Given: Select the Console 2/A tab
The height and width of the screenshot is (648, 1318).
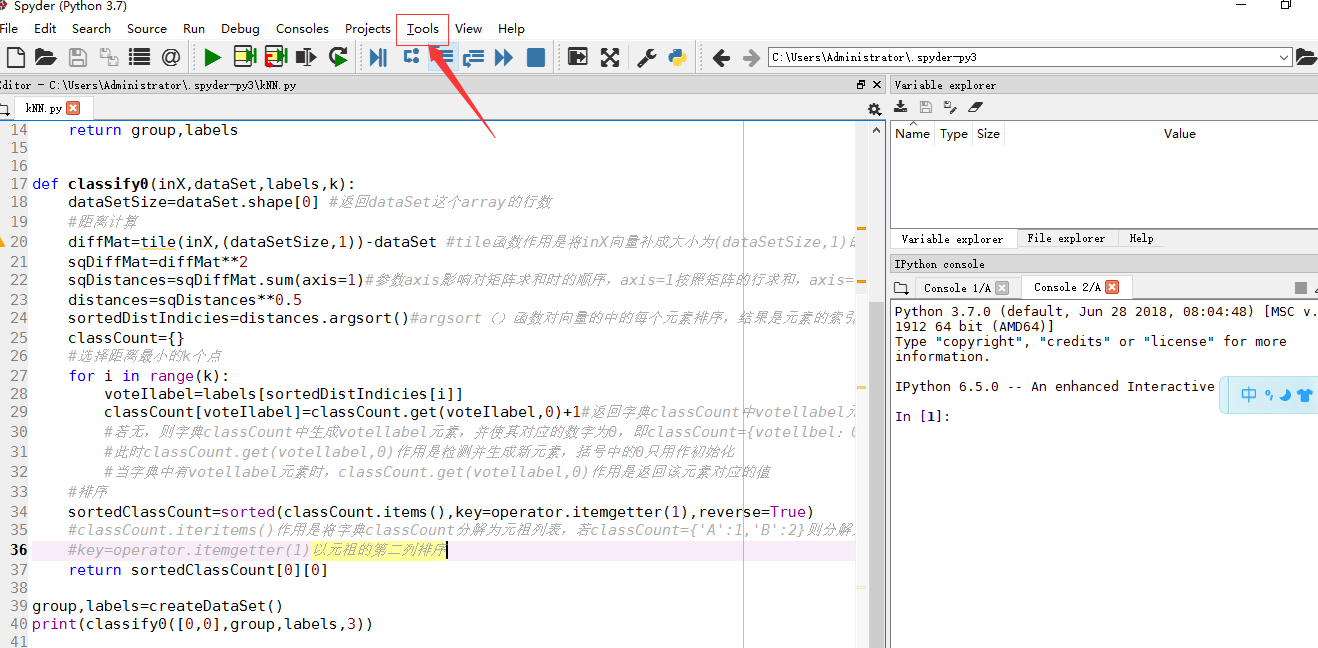Looking at the screenshot, I should pyautogui.click(x=1075, y=287).
